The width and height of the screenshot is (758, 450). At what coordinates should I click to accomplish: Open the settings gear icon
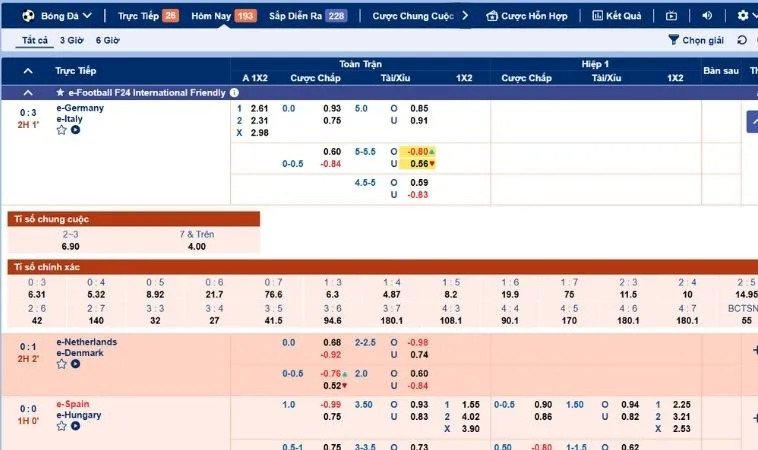741,16
